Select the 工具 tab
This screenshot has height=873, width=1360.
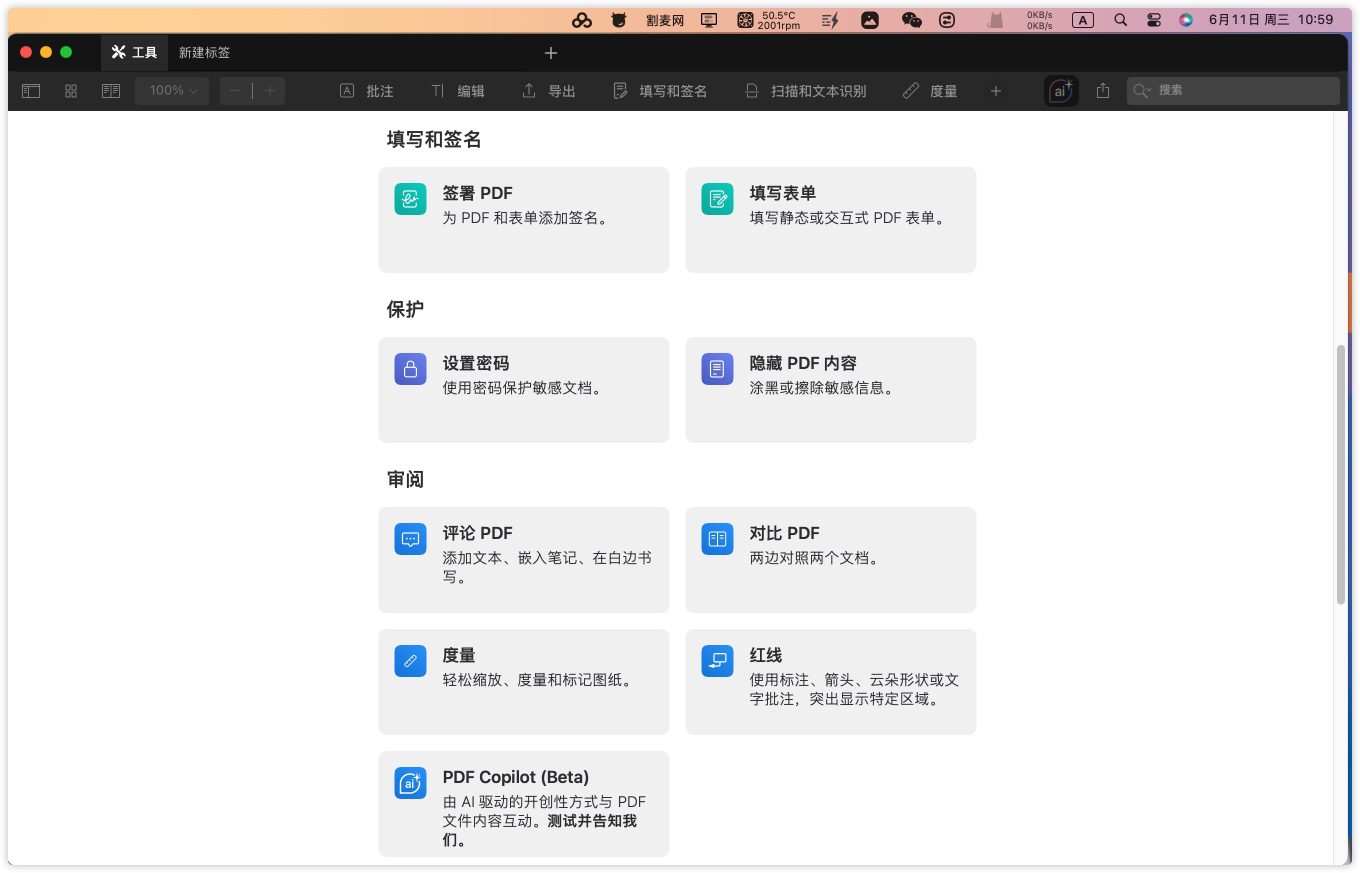[x=134, y=52]
